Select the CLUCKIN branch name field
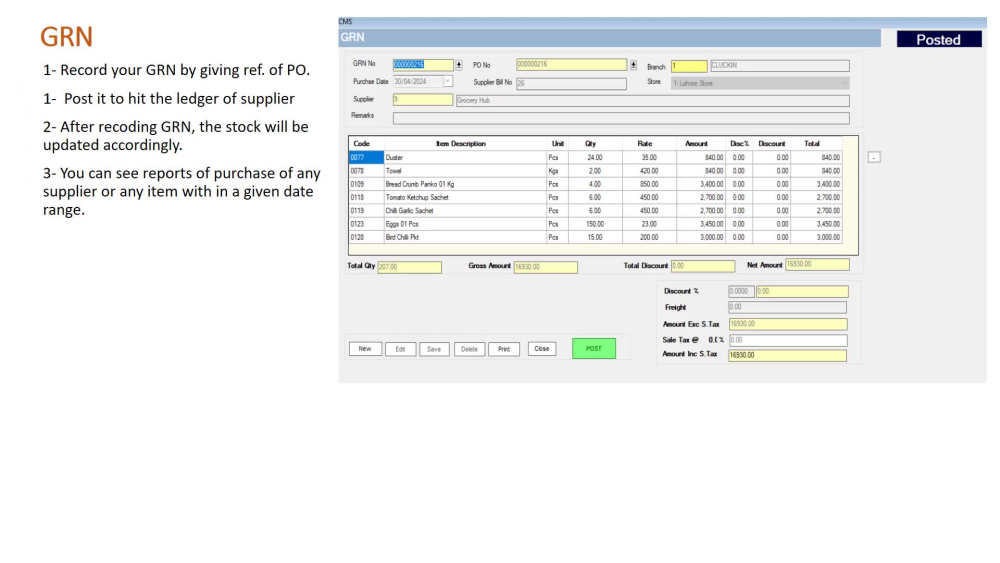Viewport: 1000px width, 563px height. pyautogui.click(x=780, y=66)
